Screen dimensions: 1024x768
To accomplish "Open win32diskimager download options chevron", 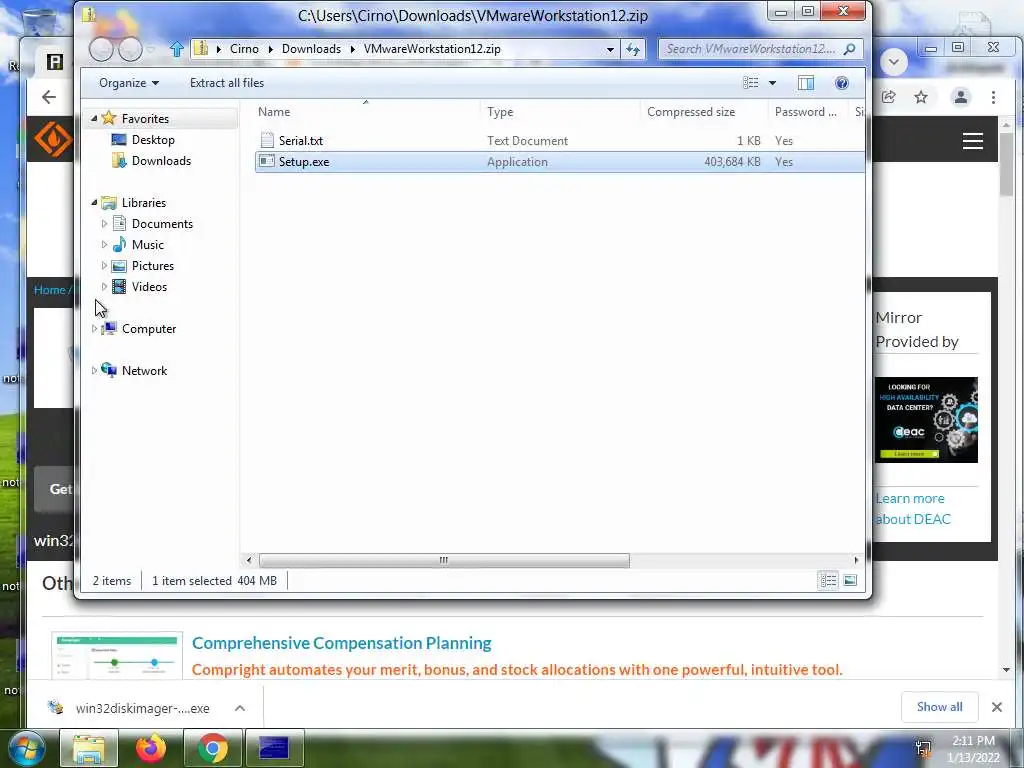I will (x=240, y=708).
